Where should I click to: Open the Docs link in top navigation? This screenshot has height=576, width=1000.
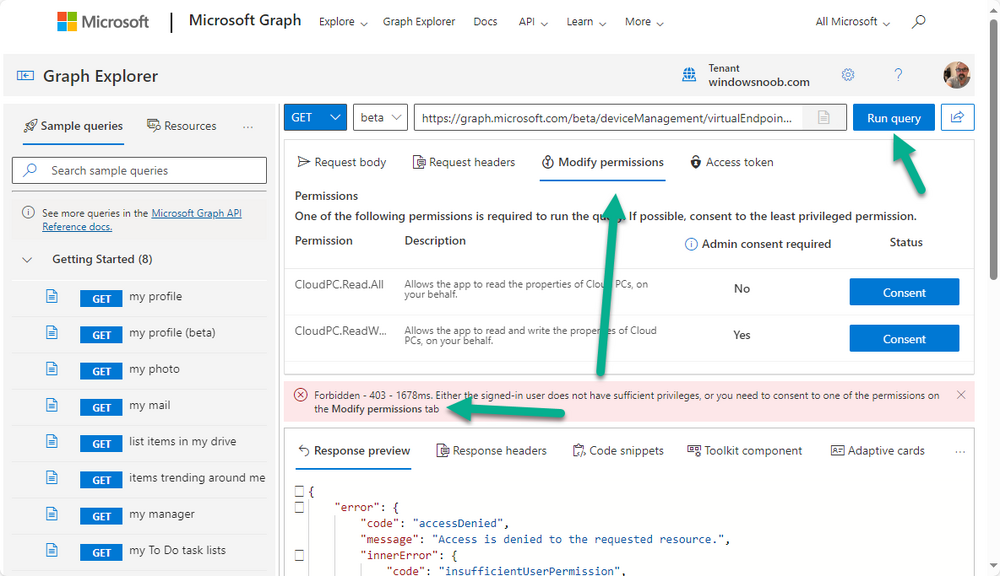(485, 22)
